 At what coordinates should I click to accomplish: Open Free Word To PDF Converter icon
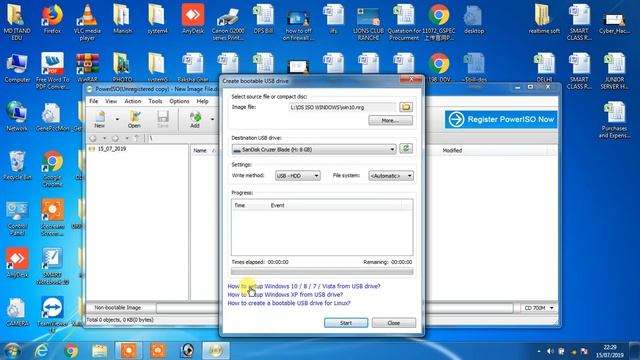(x=52, y=71)
